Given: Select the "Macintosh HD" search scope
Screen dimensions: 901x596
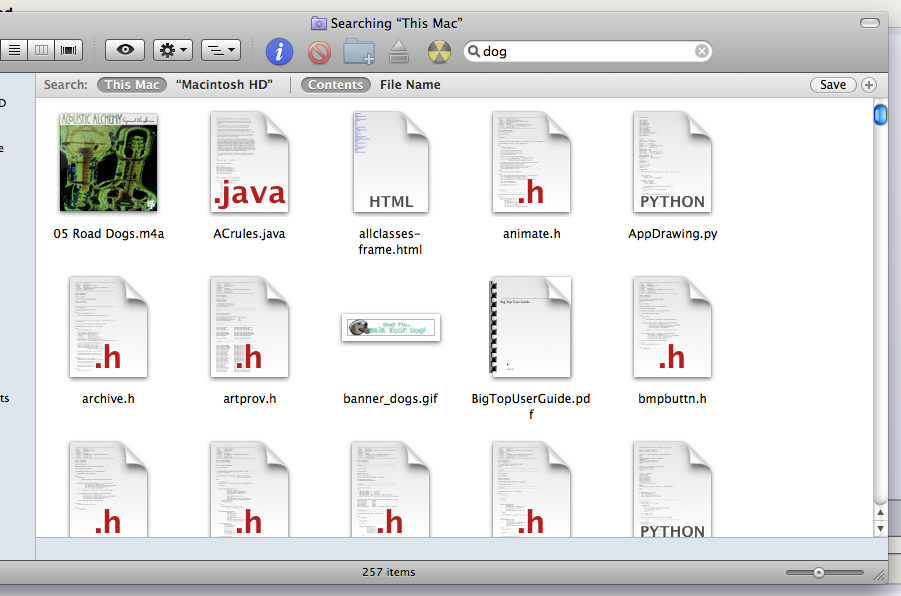Looking at the screenshot, I should [224, 85].
